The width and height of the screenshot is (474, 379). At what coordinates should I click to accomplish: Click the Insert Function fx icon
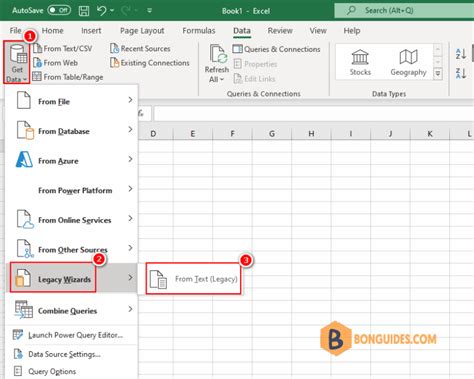(x=141, y=114)
